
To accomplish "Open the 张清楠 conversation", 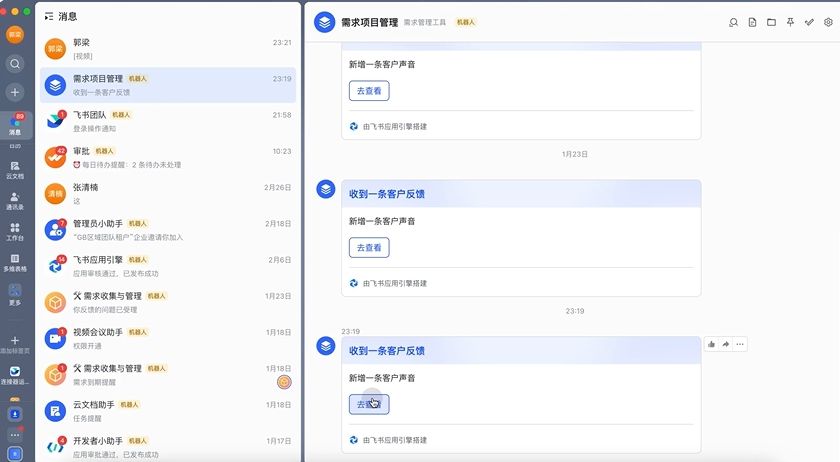I will [168, 193].
